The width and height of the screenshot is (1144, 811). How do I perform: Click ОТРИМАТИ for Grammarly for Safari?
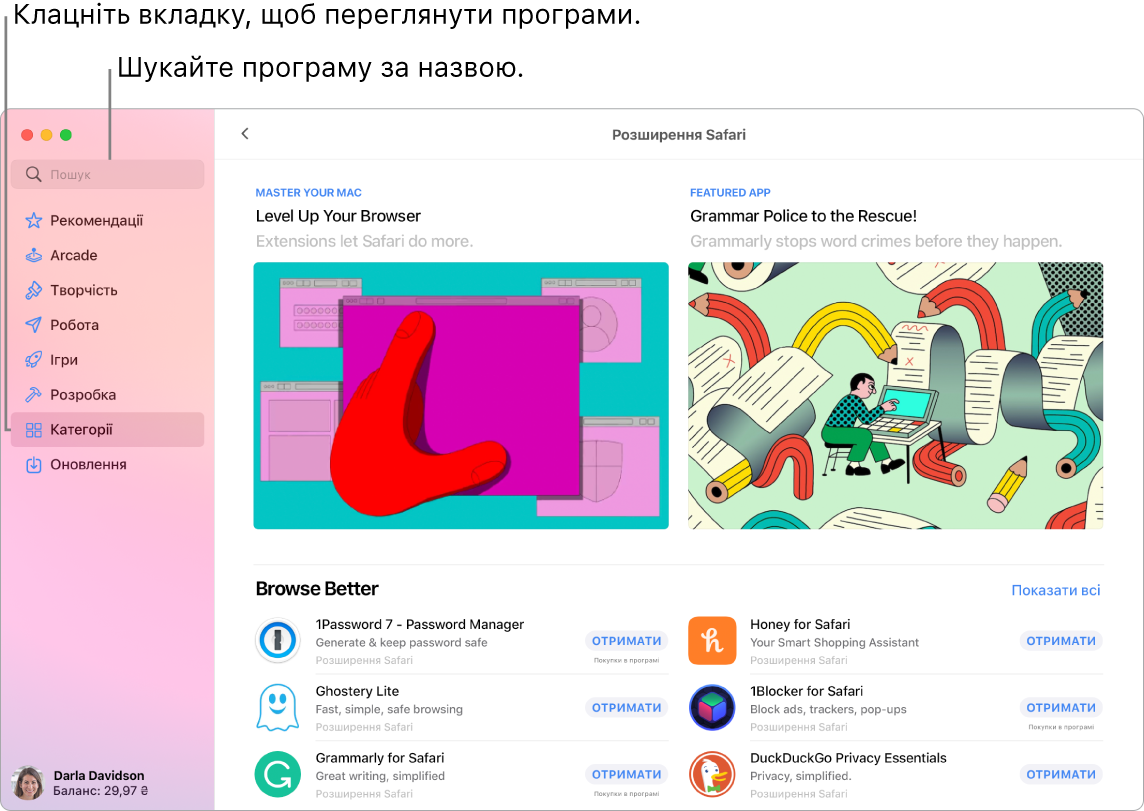click(x=626, y=774)
